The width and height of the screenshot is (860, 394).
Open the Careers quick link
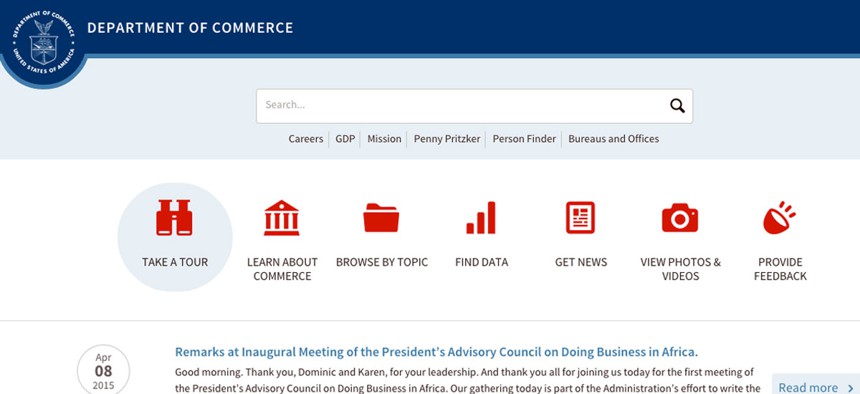305,139
